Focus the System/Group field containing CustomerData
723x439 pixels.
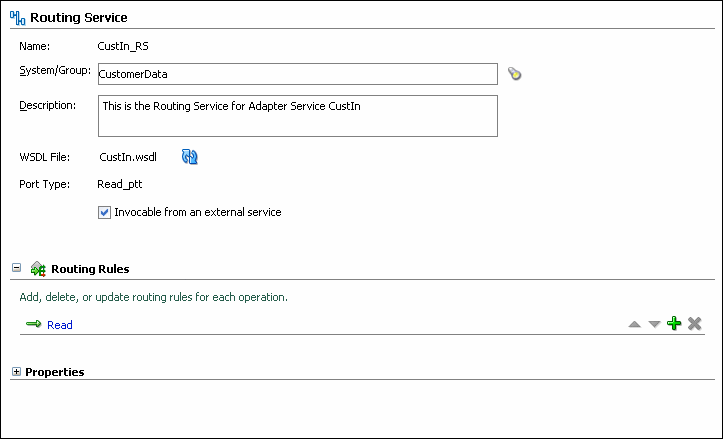point(298,74)
